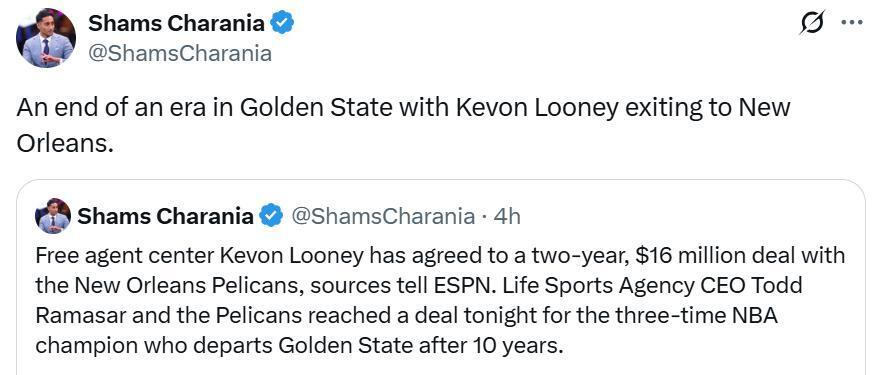Open the quoted post via the 4h timestamp

(x=507, y=216)
